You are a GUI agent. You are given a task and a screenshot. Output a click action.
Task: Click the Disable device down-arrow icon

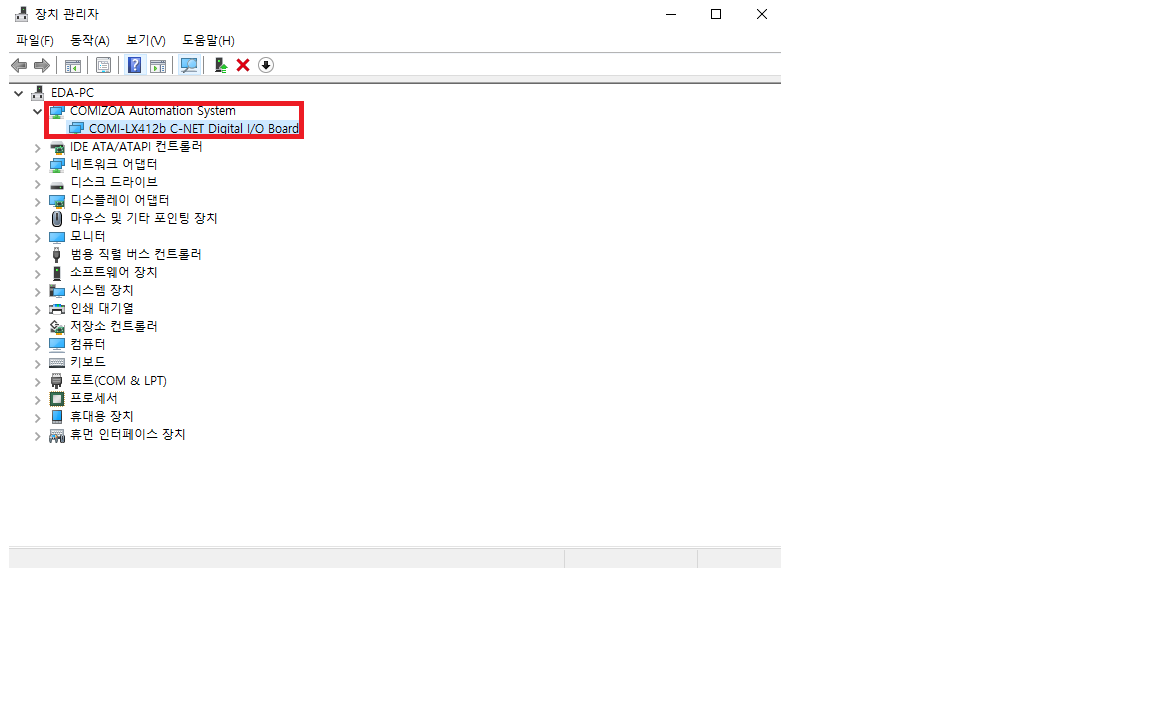coord(266,65)
